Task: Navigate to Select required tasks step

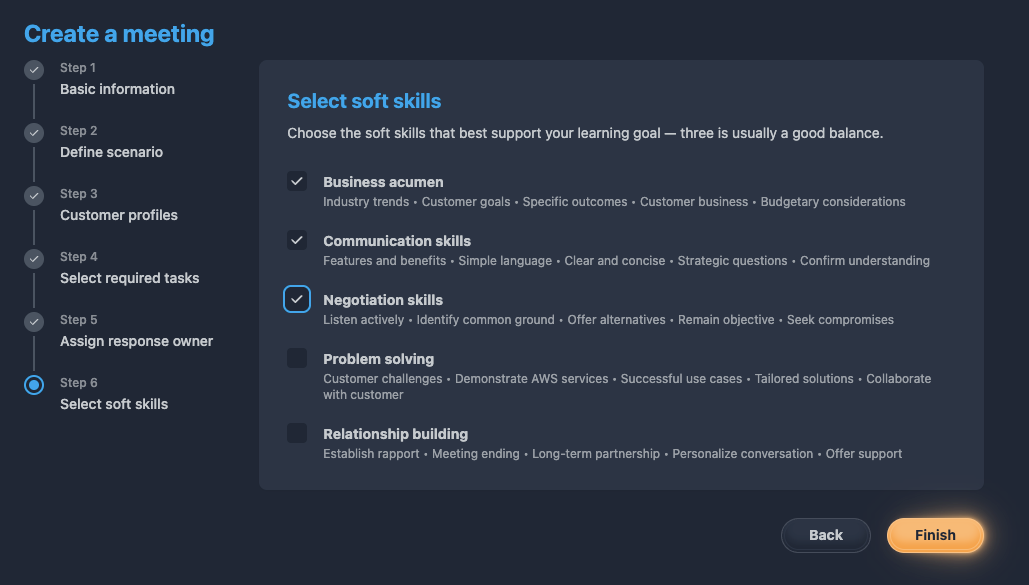Action: click(129, 278)
